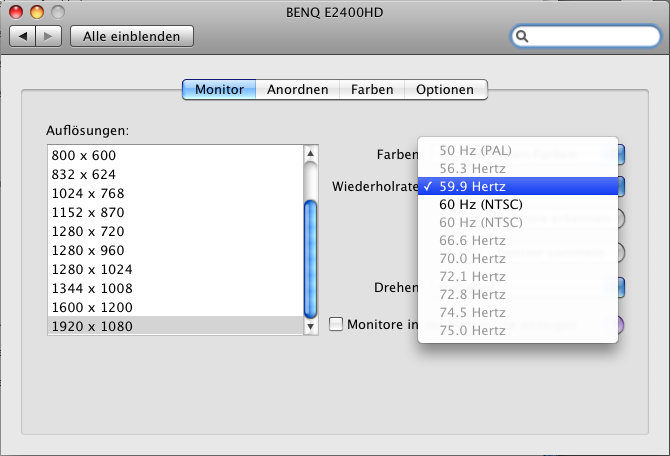The height and width of the screenshot is (456, 670).
Task: Select the Monitor tab
Action: [x=219, y=89]
